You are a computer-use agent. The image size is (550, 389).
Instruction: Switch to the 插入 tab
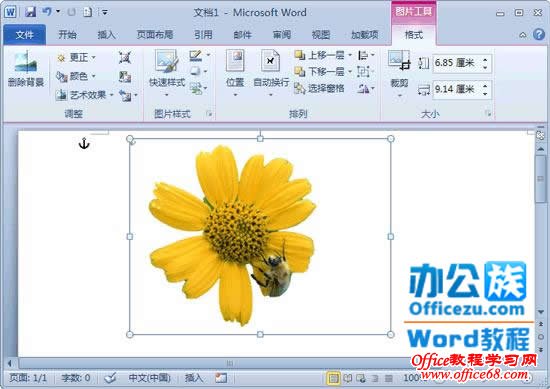pyautogui.click(x=106, y=34)
